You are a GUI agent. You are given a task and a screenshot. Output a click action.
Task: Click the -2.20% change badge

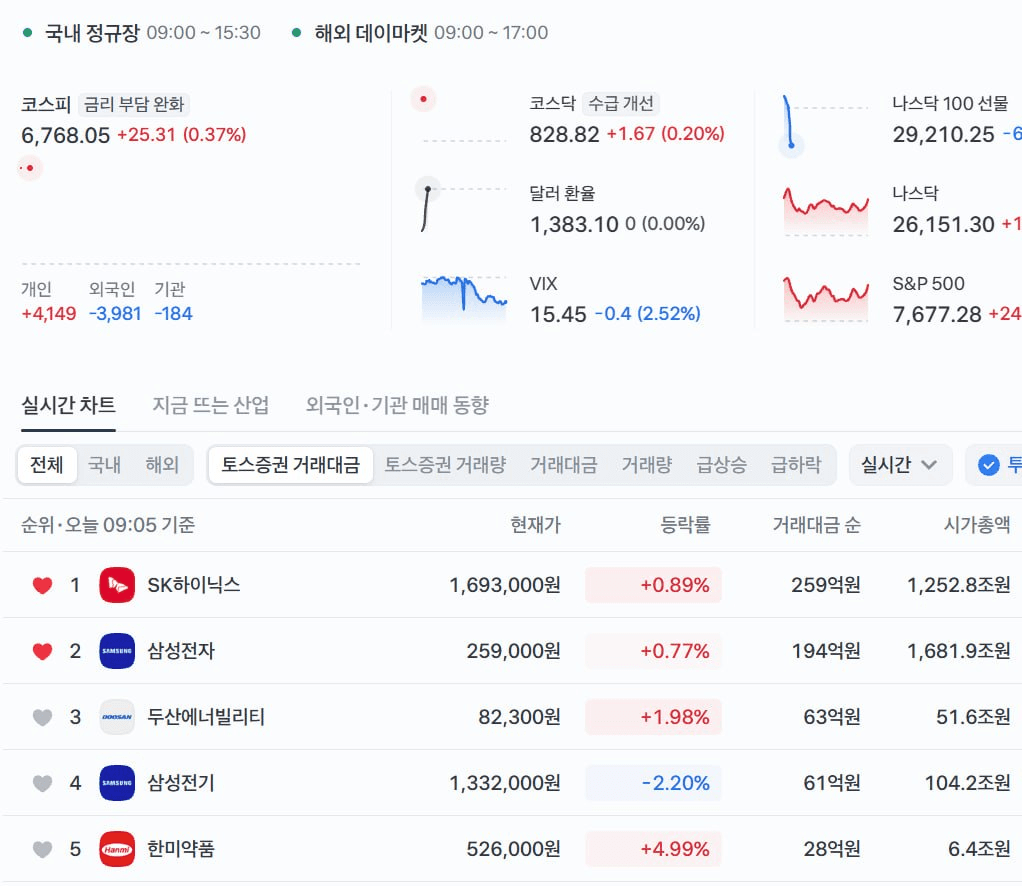point(653,782)
